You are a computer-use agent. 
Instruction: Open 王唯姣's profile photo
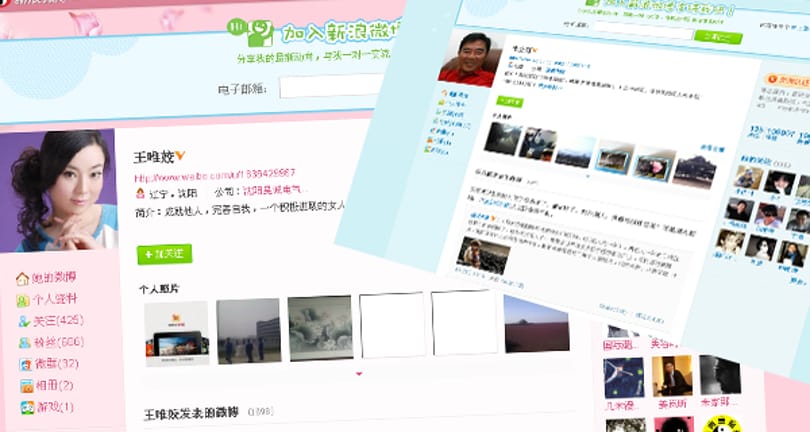click(x=58, y=190)
